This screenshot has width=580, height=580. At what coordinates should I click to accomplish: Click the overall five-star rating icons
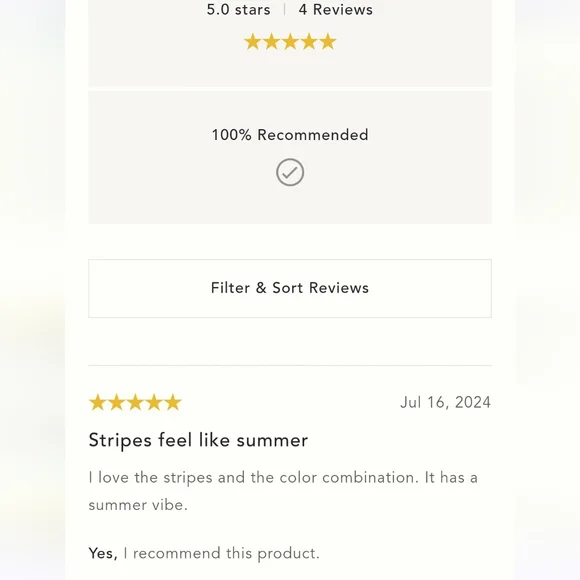coord(290,41)
